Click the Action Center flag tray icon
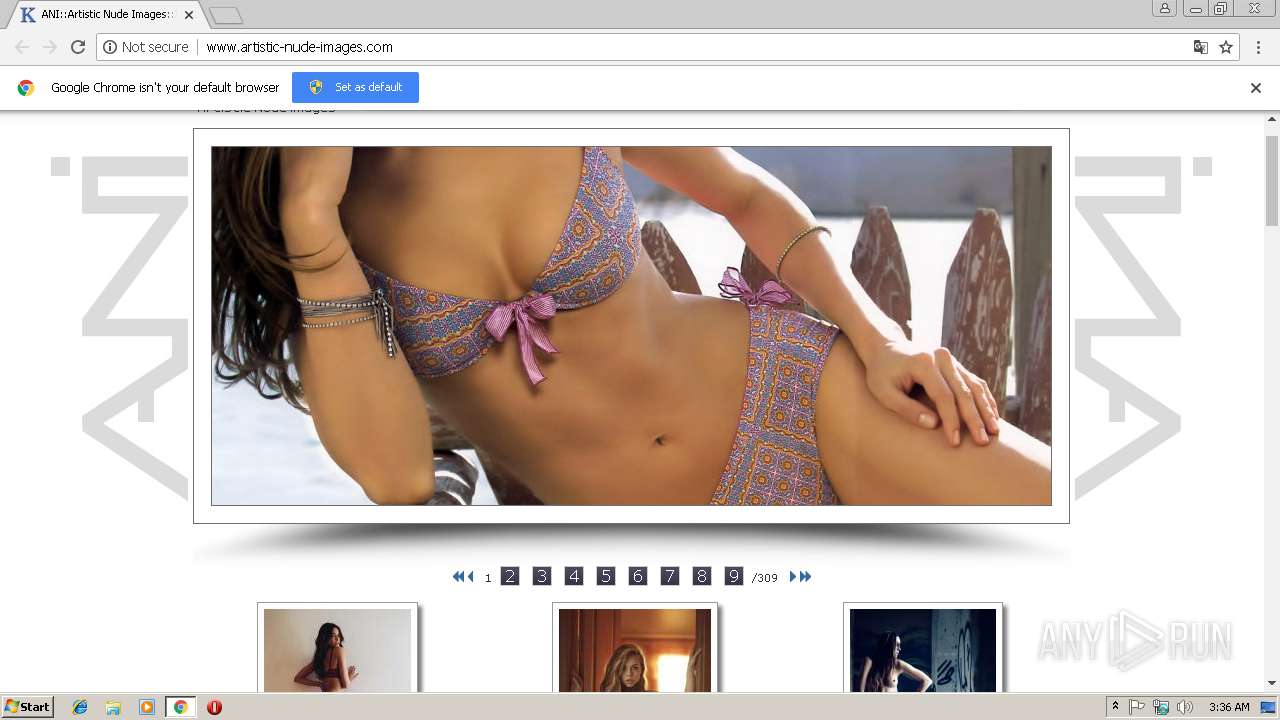 (1137, 707)
